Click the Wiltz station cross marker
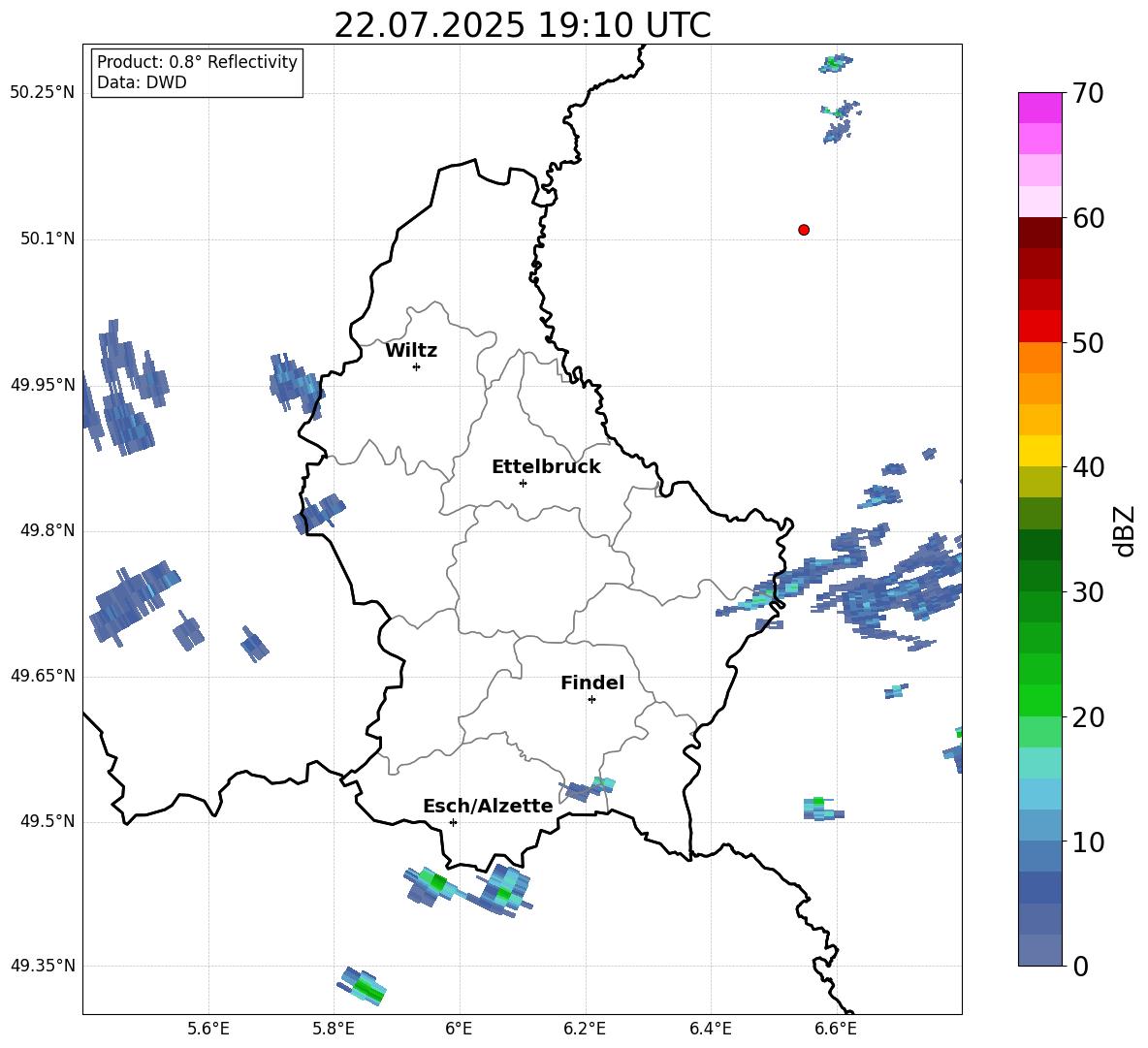1148x1048 pixels. point(417,366)
